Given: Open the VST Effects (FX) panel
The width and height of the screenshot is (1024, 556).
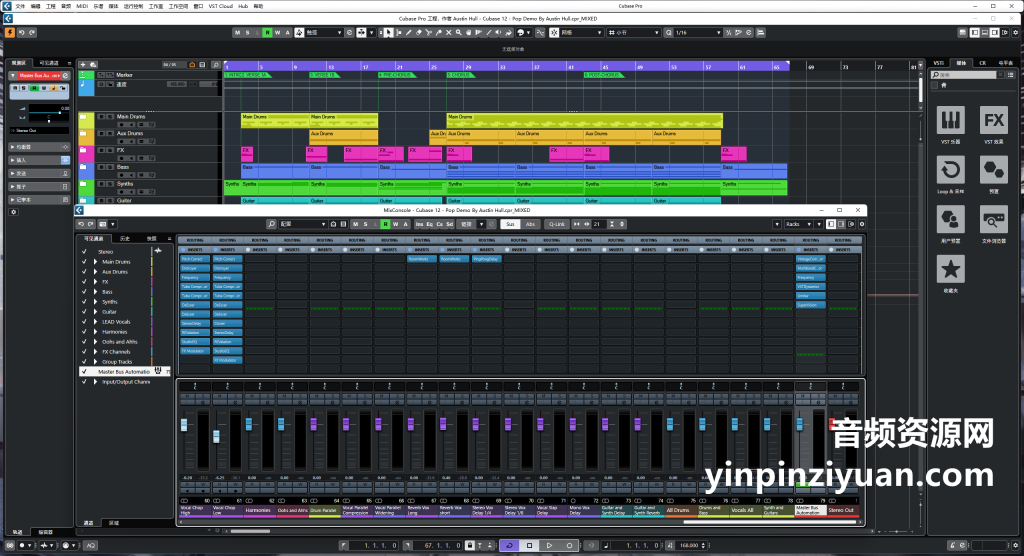Looking at the screenshot, I should pos(993,121).
